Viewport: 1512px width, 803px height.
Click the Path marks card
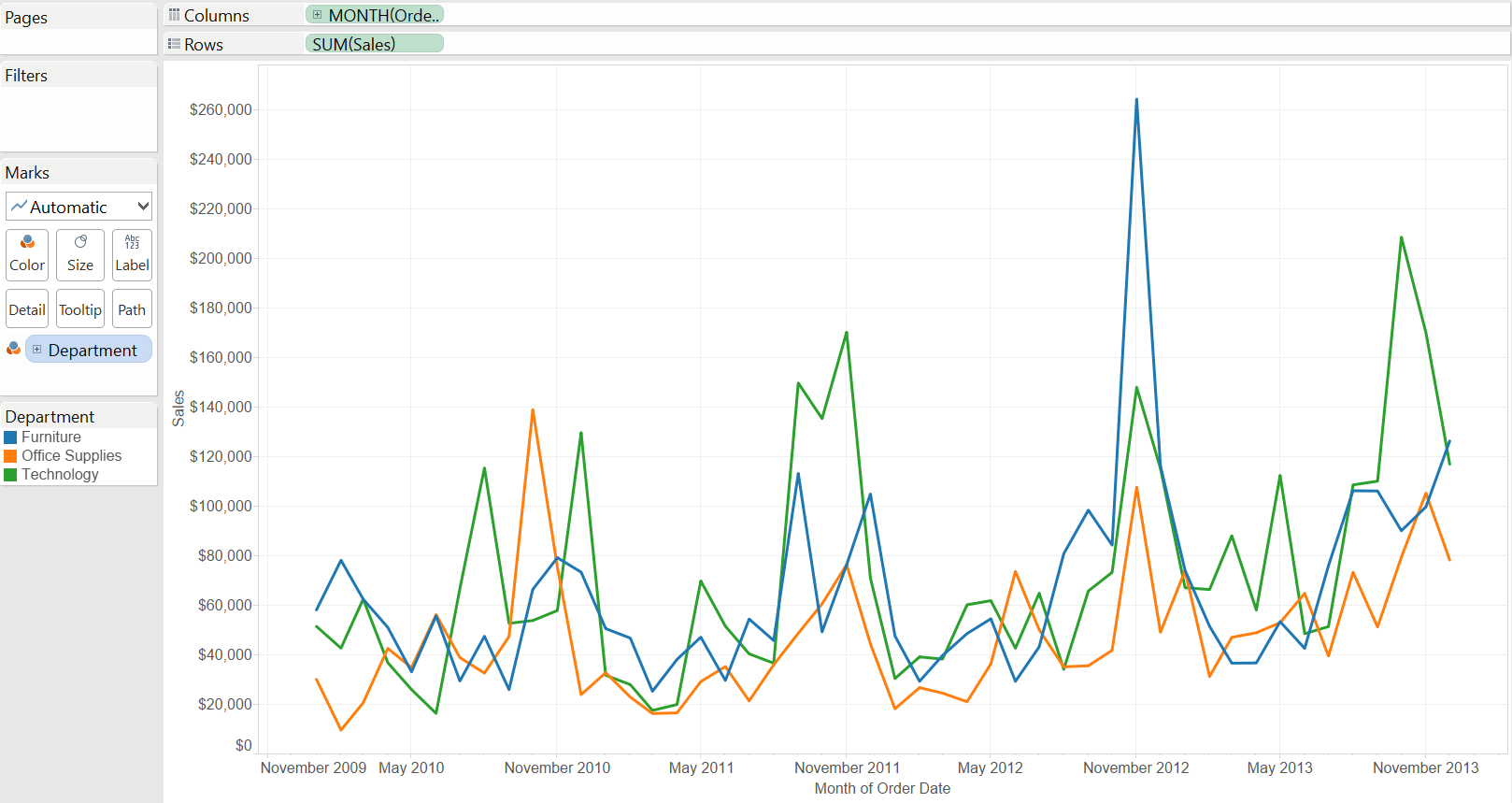pos(132,309)
